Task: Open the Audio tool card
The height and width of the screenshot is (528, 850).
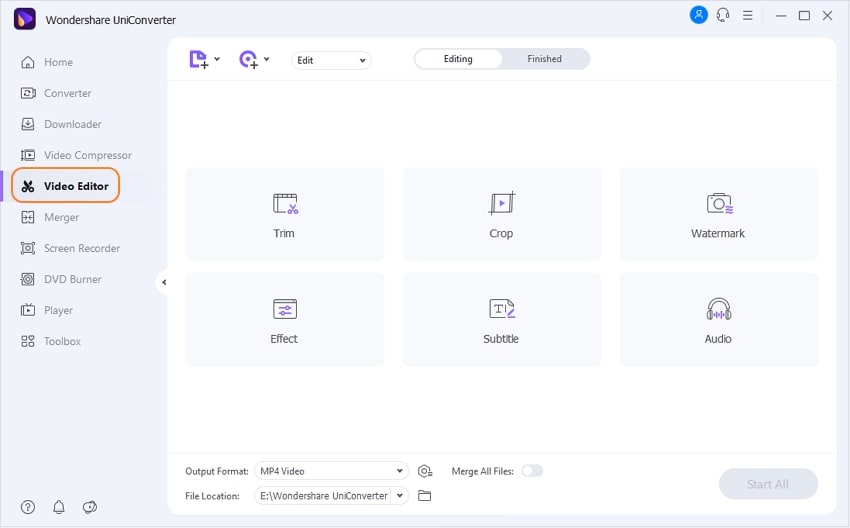Action: point(718,319)
